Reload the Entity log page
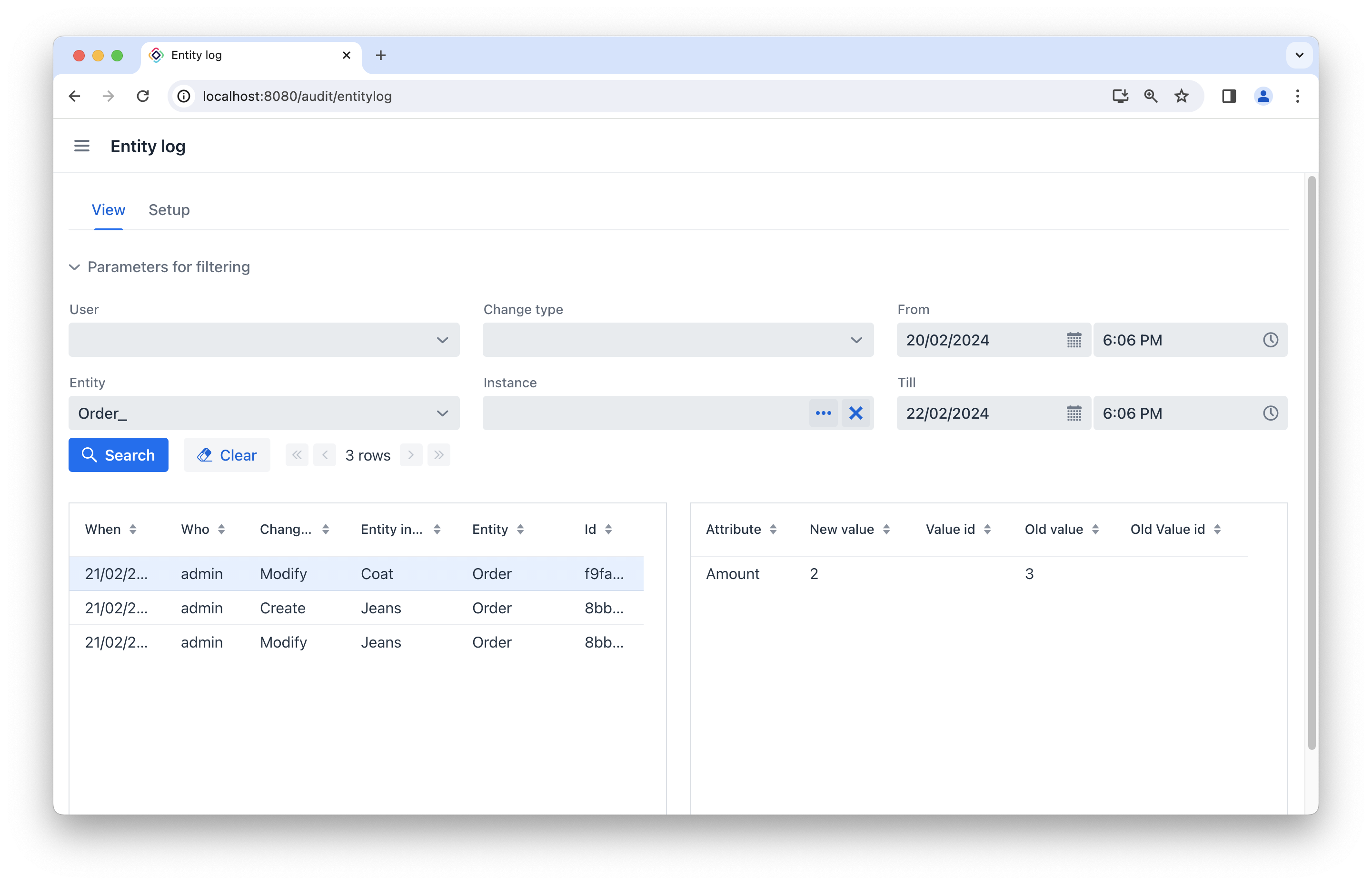 (x=143, y=96)
